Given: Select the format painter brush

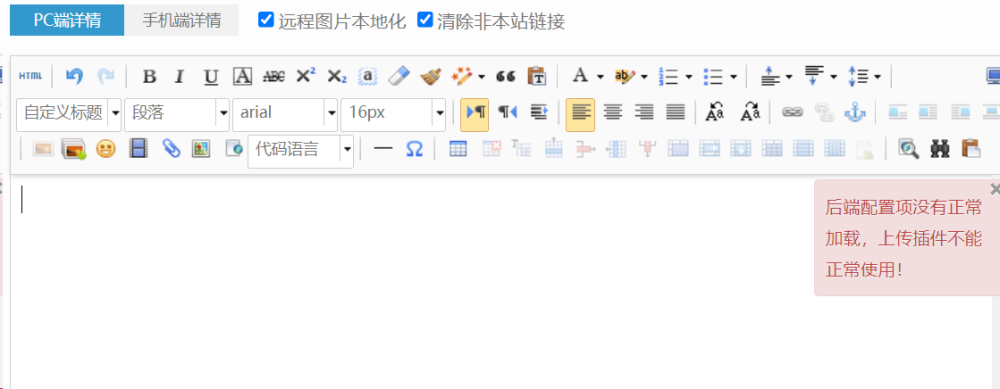Looking at the screenshot, I should 430,77.
